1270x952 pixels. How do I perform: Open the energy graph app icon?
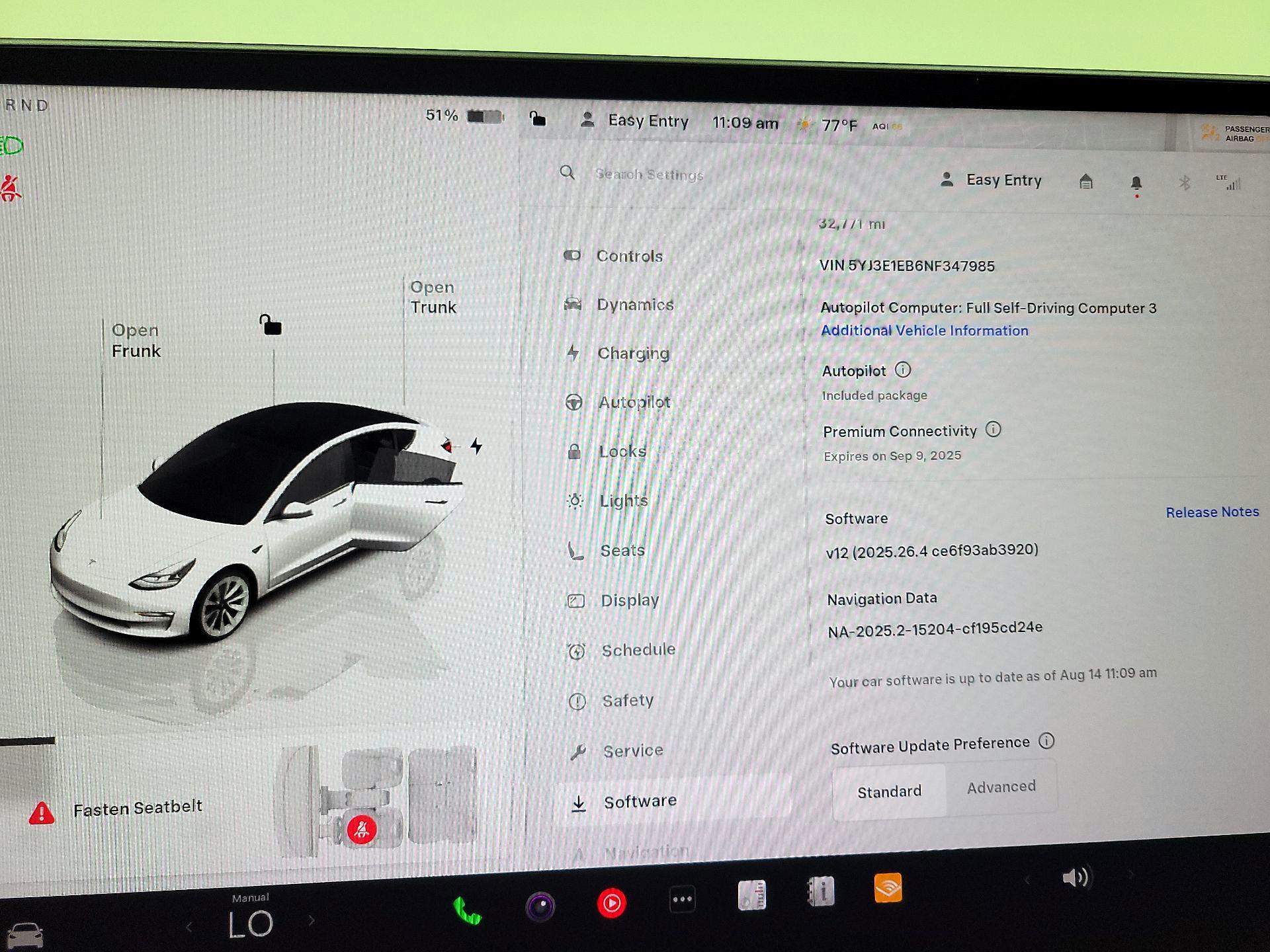(x=752, y=895)
